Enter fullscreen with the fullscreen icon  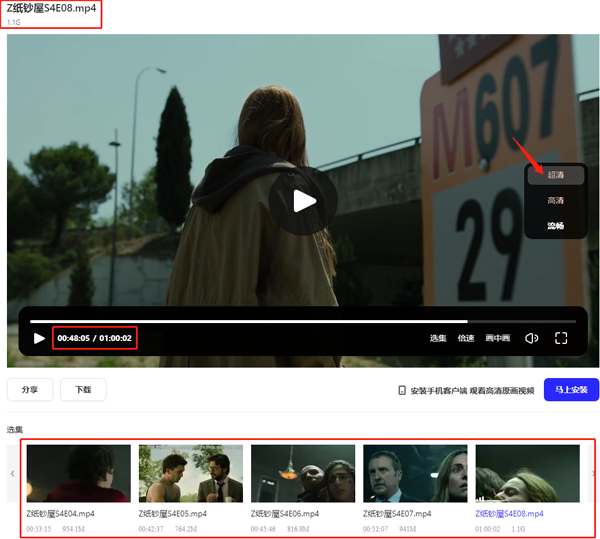click(x=561, y=338)
